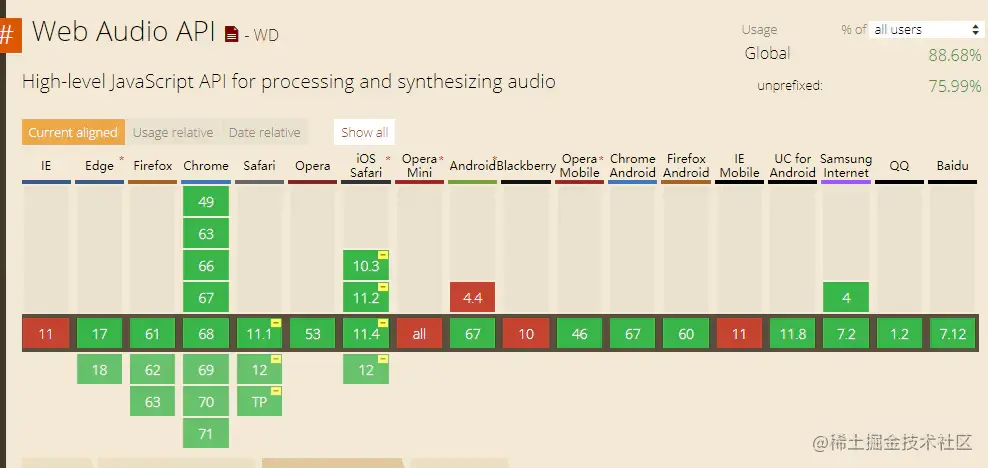988x468 pixels.
Task: Switch to Date relative view
Action: (265, 132)
